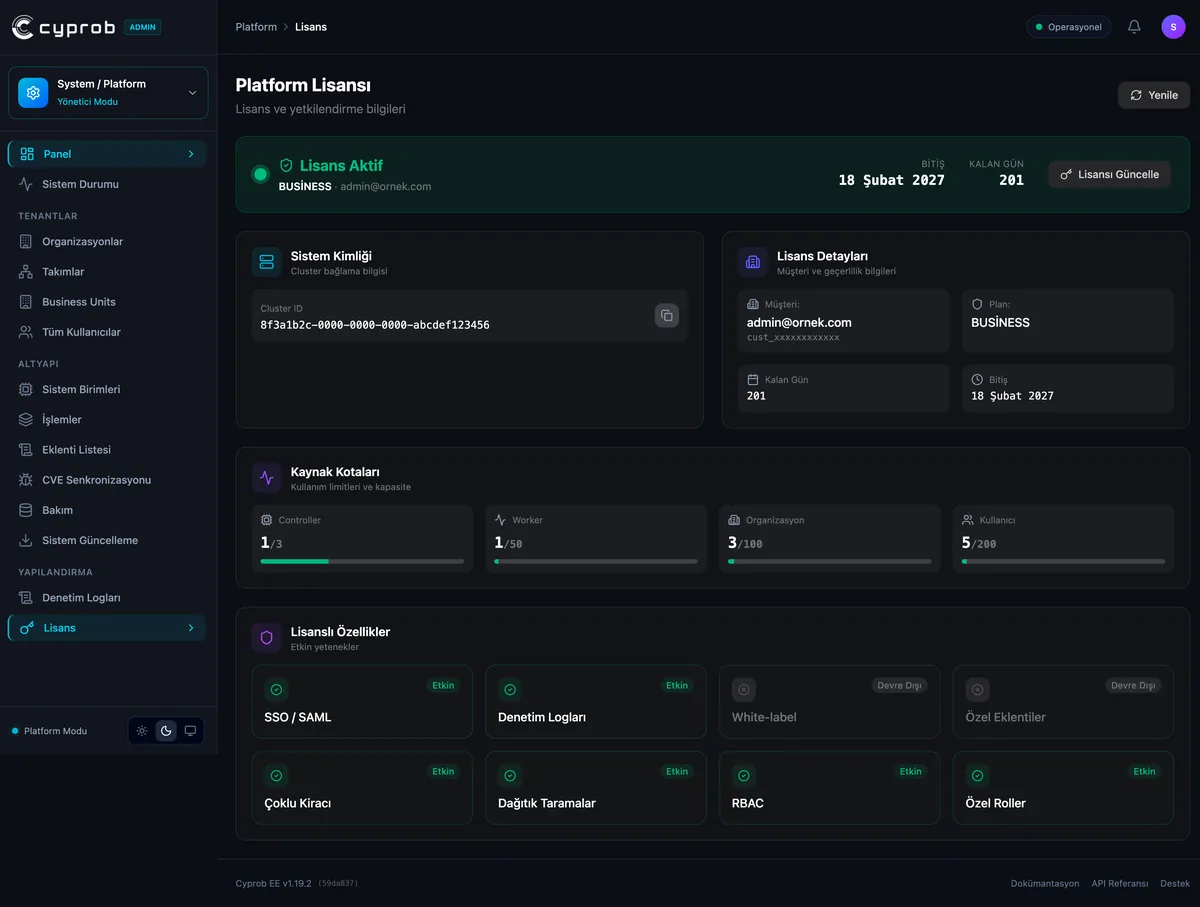The width and height of the screenshot is (1200, 907).
Task: Open Tüm Kullanıcılar list
Action: [108, 332]
